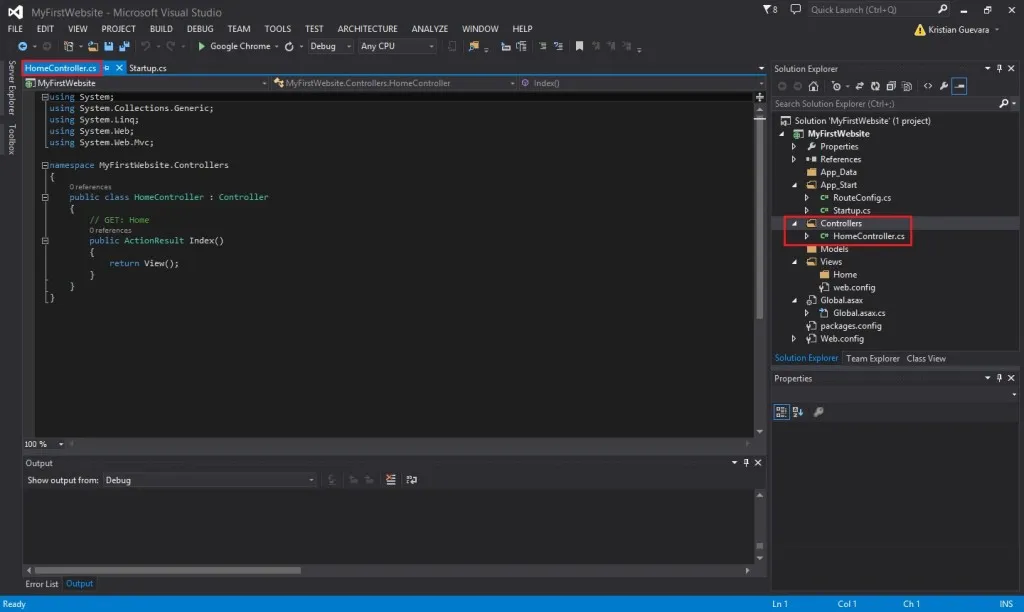Viewport: 1024px width, 612px height.
Task: Click the New Project toolbar icon
Action: [68, 46]
